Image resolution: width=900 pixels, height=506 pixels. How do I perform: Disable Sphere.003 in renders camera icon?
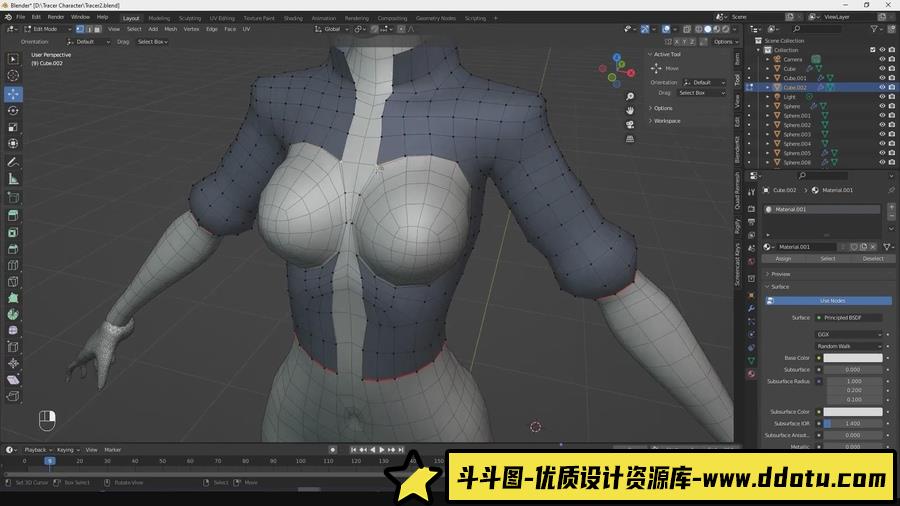891,134
